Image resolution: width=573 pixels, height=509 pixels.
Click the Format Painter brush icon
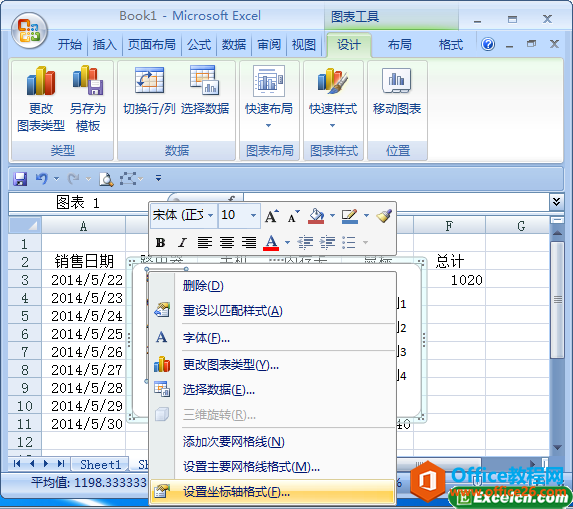pyautogui.click(x=384, y=216)
